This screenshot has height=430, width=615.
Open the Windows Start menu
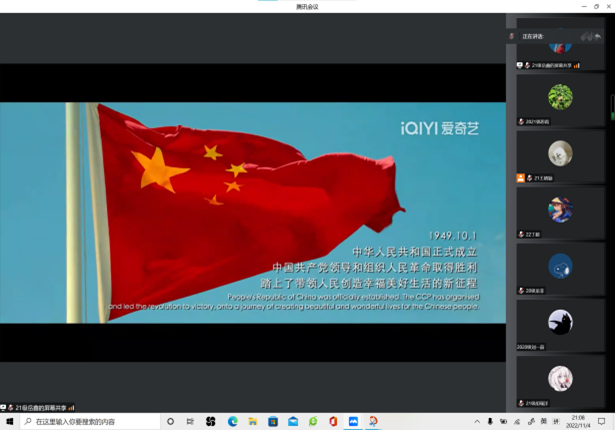[x=10, y=422]
